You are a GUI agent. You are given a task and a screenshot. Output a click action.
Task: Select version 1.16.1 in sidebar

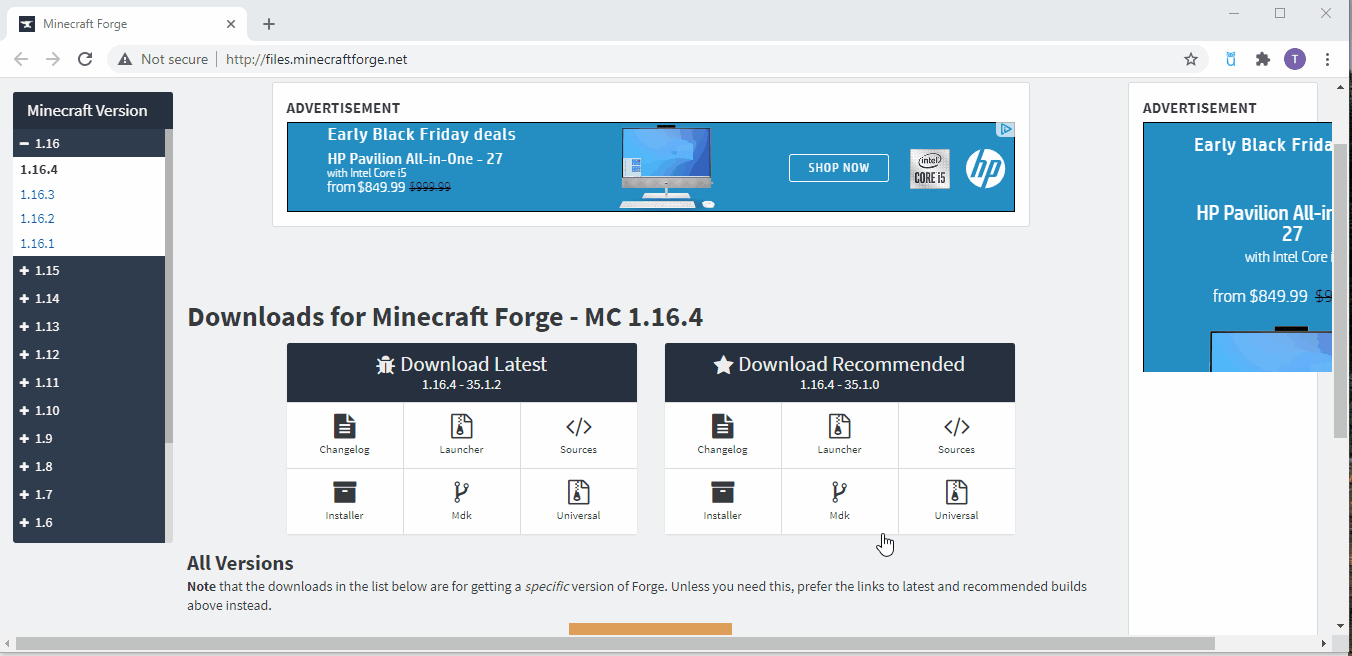pos(37,243)
